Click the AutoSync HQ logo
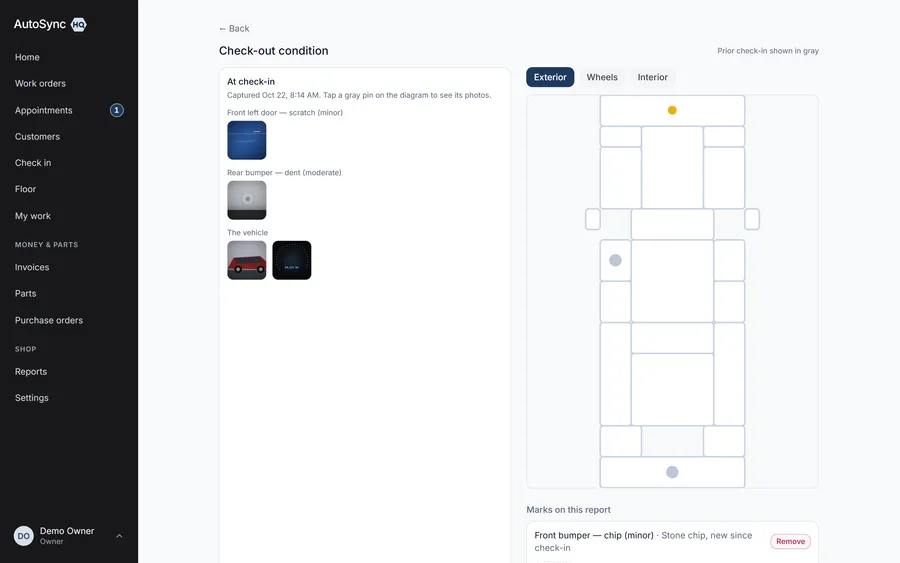The height and width of the screenshot is (563, 900). point(50,24)
